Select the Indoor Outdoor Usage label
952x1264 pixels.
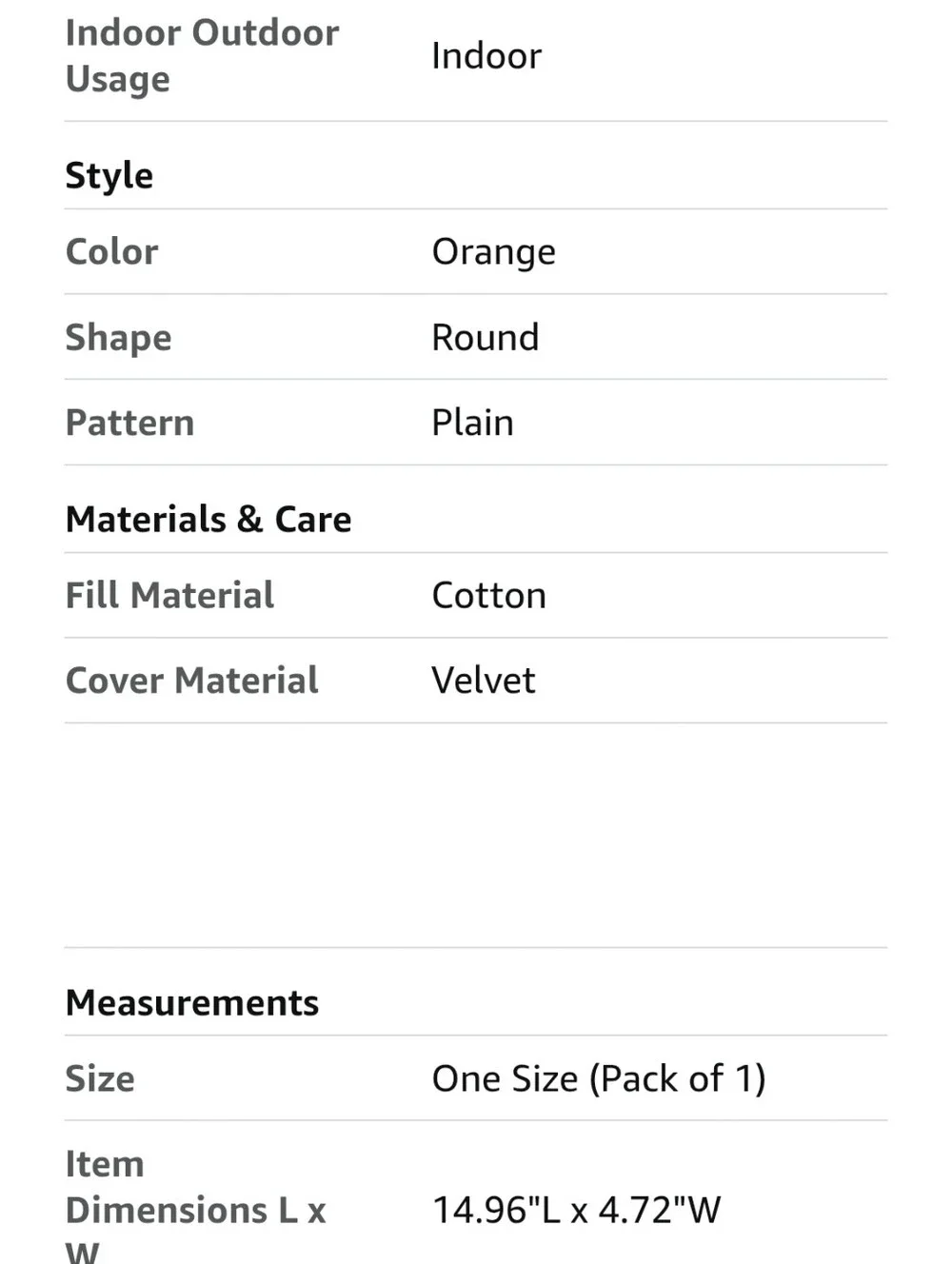pos(202,55)
